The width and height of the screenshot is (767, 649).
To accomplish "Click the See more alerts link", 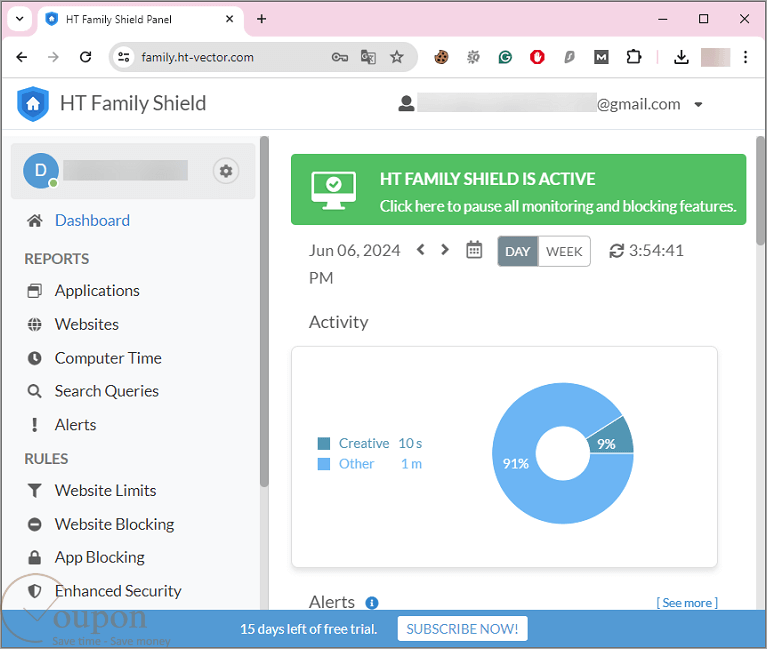I will pos(687,603).
